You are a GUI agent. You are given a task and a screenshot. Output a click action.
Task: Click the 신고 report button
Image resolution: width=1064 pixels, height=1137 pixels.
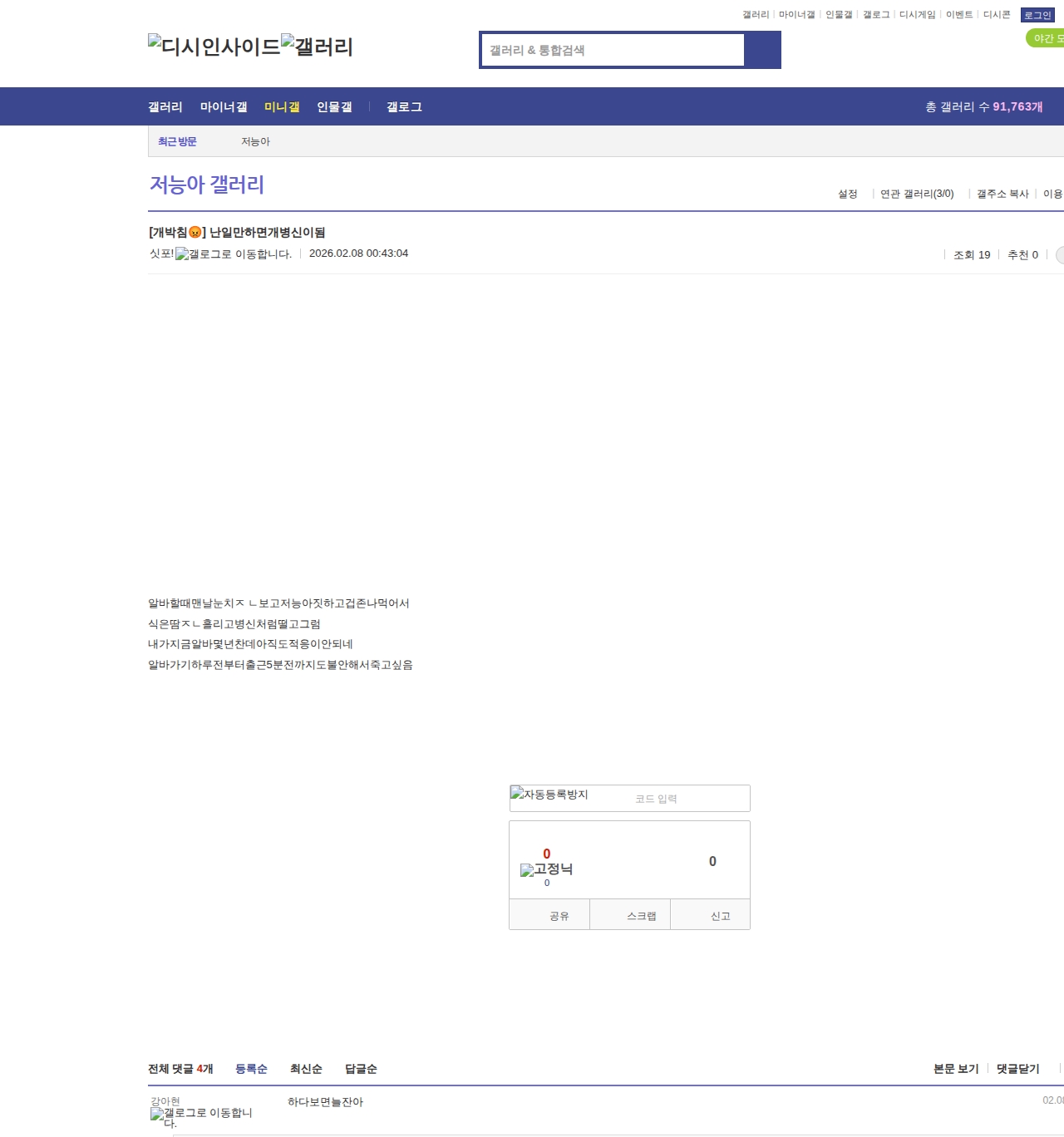tap(720, 916)
